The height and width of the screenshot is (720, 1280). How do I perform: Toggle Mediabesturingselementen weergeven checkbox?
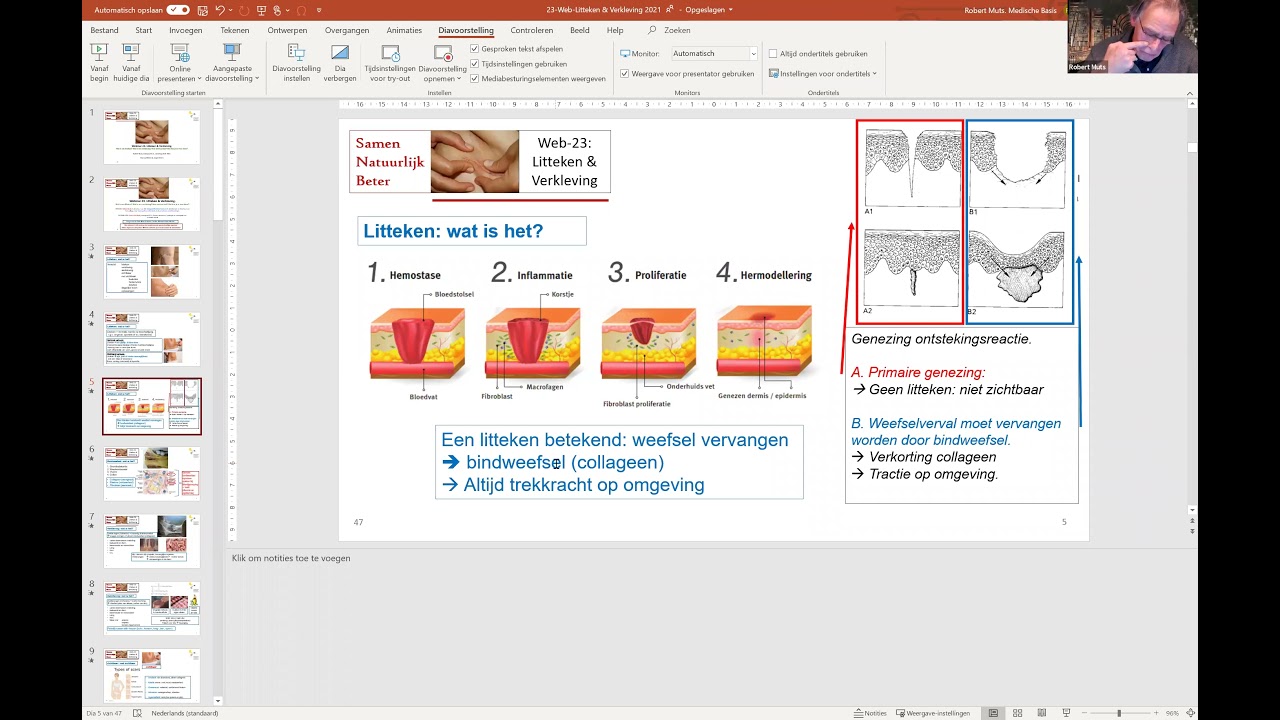(475, 79)
